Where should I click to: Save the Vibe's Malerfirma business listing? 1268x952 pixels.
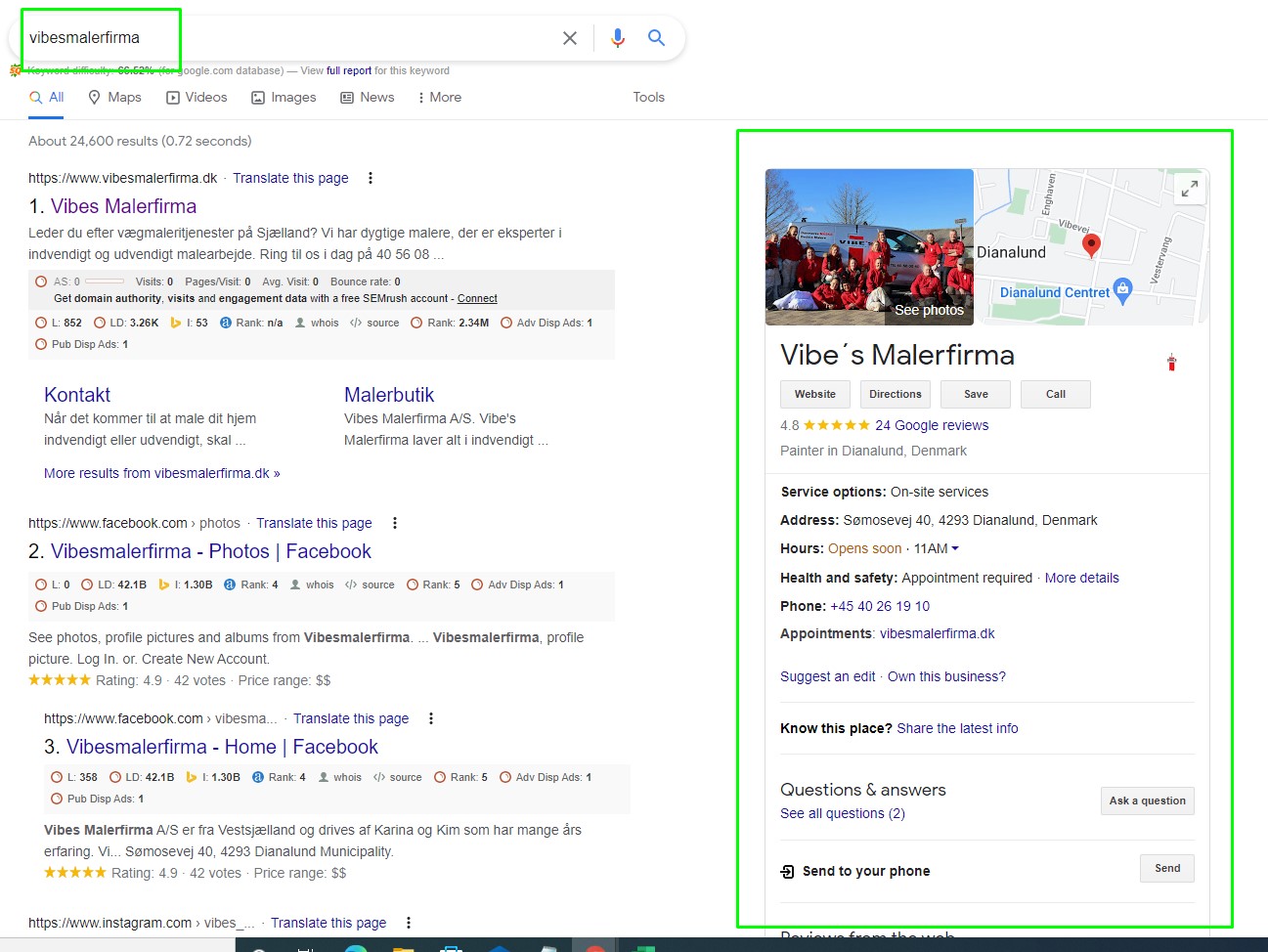[976, 394]
